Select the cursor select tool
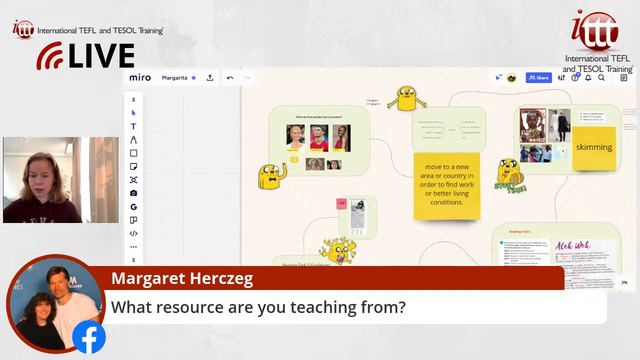 coord(133,113)
